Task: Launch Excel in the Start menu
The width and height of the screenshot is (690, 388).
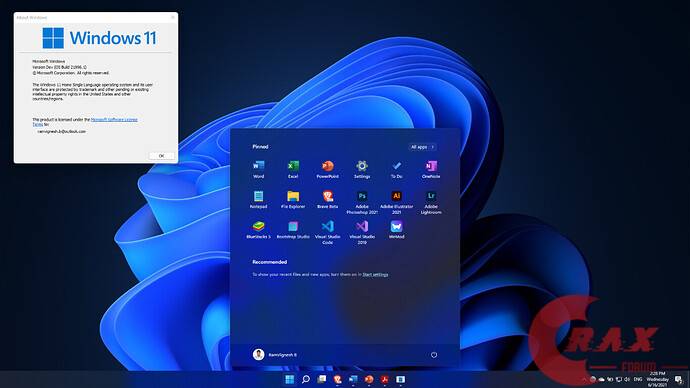Action: pos(293,169)
